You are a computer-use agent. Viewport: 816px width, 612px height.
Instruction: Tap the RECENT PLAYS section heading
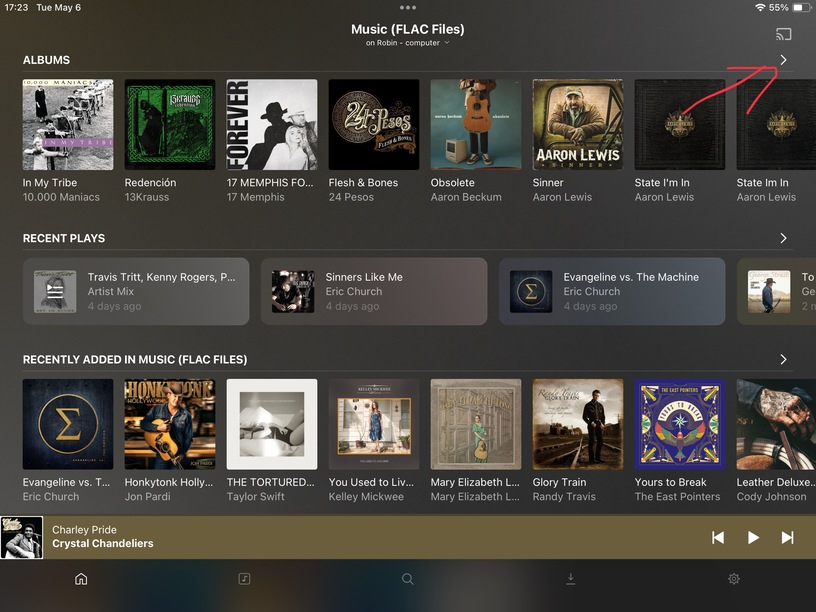point(63,238)
